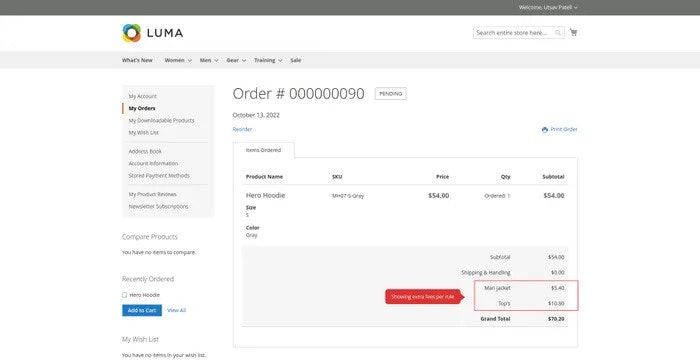Click the Recently Ordered heading
Screen dimensions: 700x360
coord(148,279)
